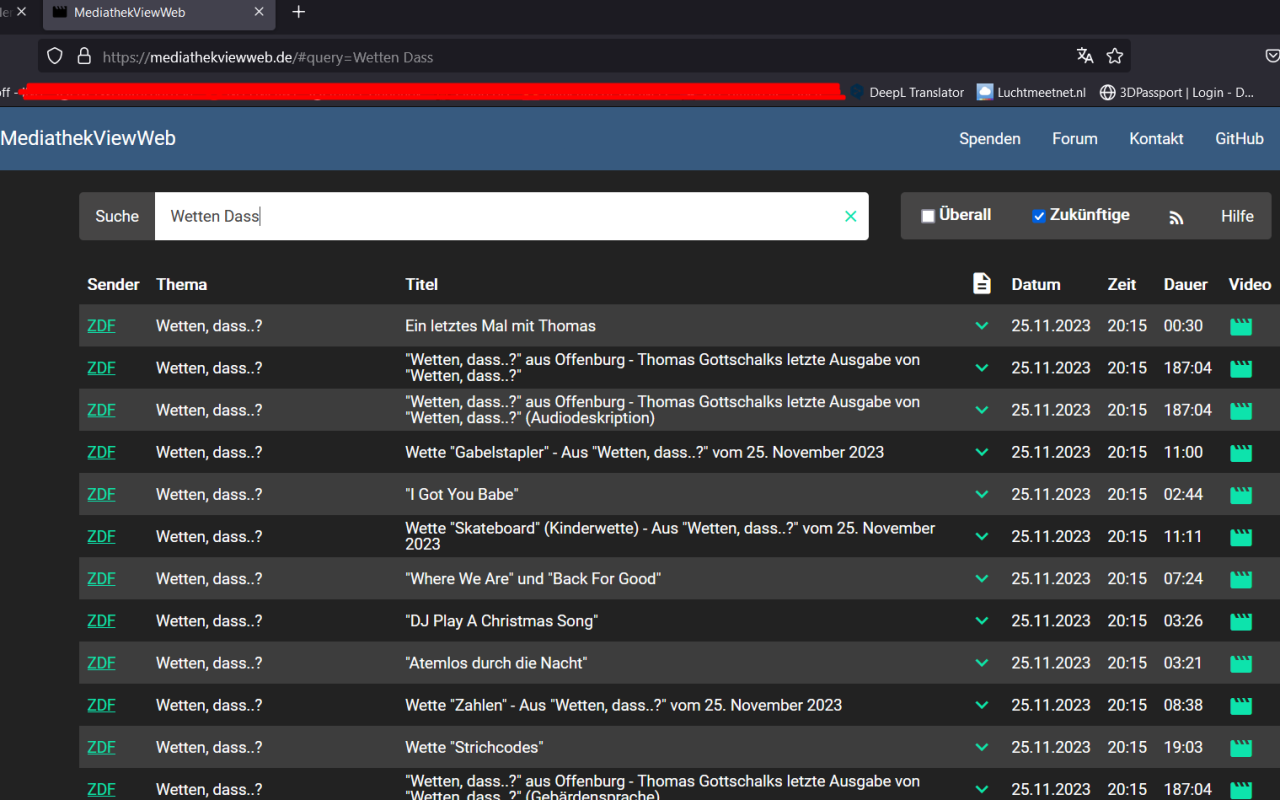Click the shield icon in the address bar
The width and height of the screenshot is (1280, 800).
[x=54, y=56]
